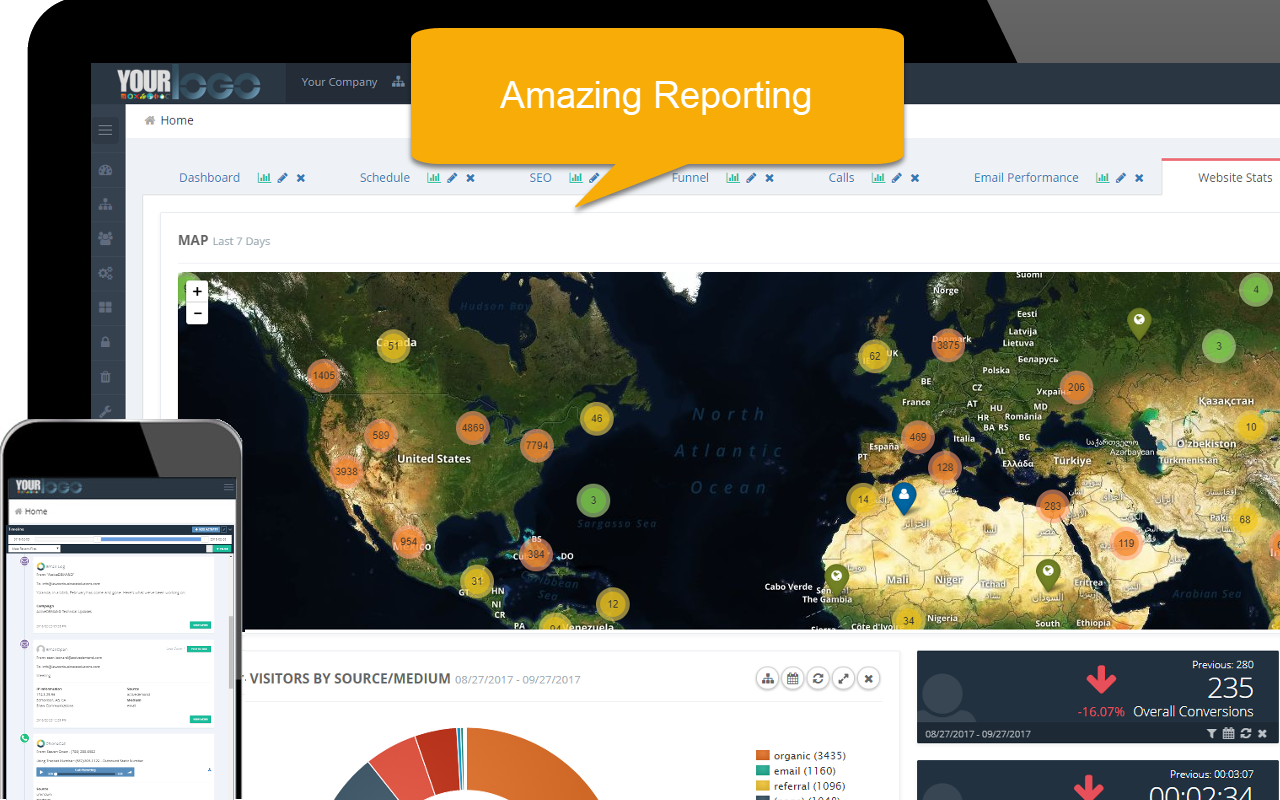
Task: Open the trash icon in the sidebar
Action: 106,376
